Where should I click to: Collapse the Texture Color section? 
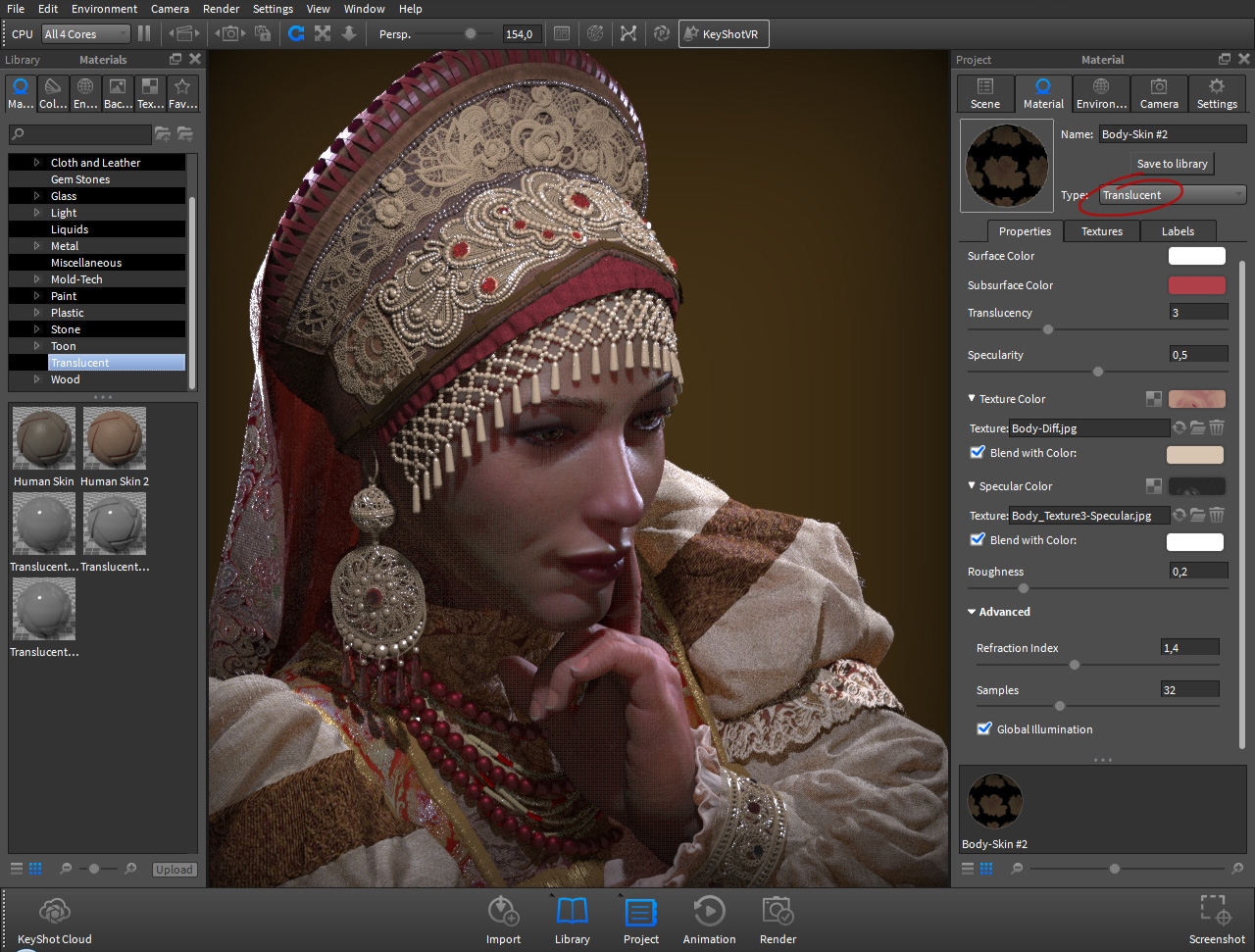pyautogui.click(x=972, y=398)
